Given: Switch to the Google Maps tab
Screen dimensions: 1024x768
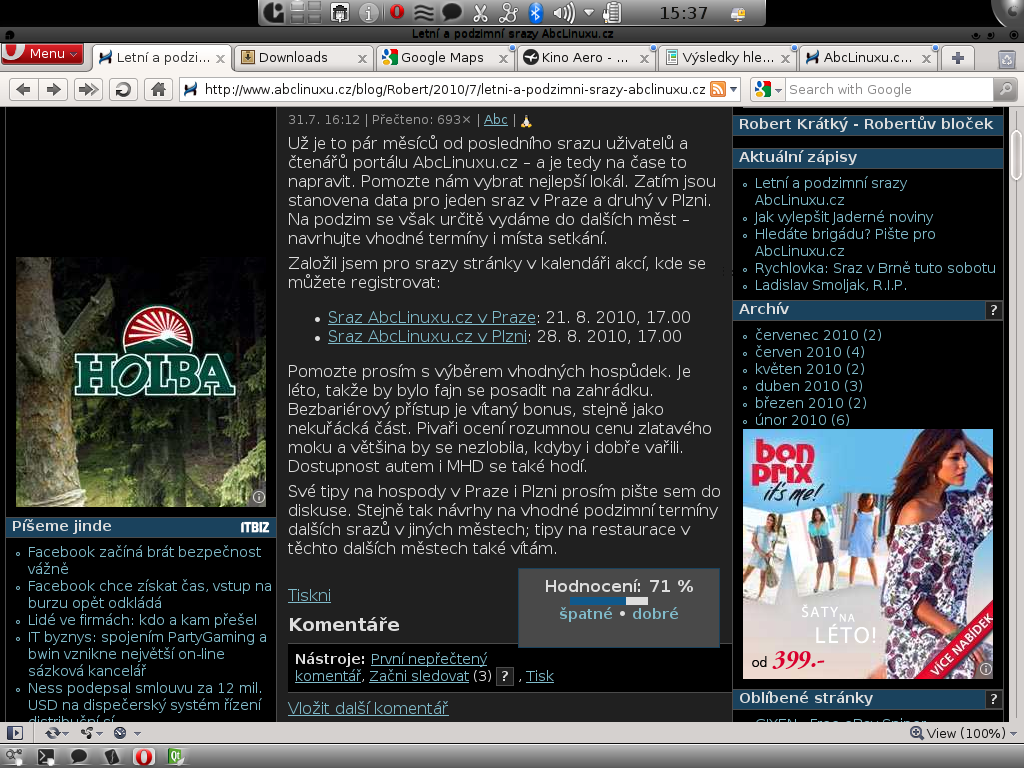Looking at the screenshot, I should [445, 57].
